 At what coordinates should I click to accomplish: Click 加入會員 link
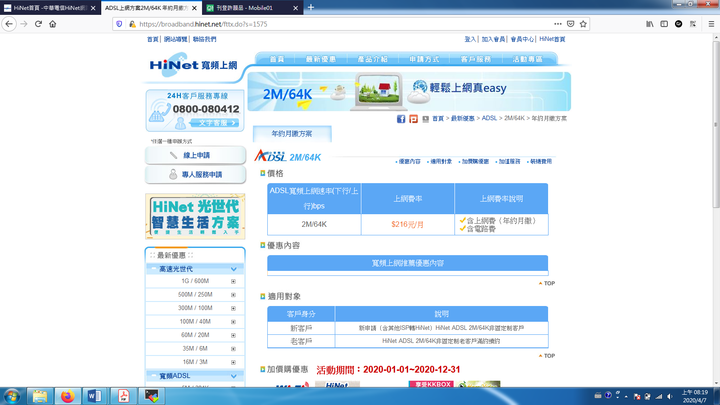tap(493, 39)
